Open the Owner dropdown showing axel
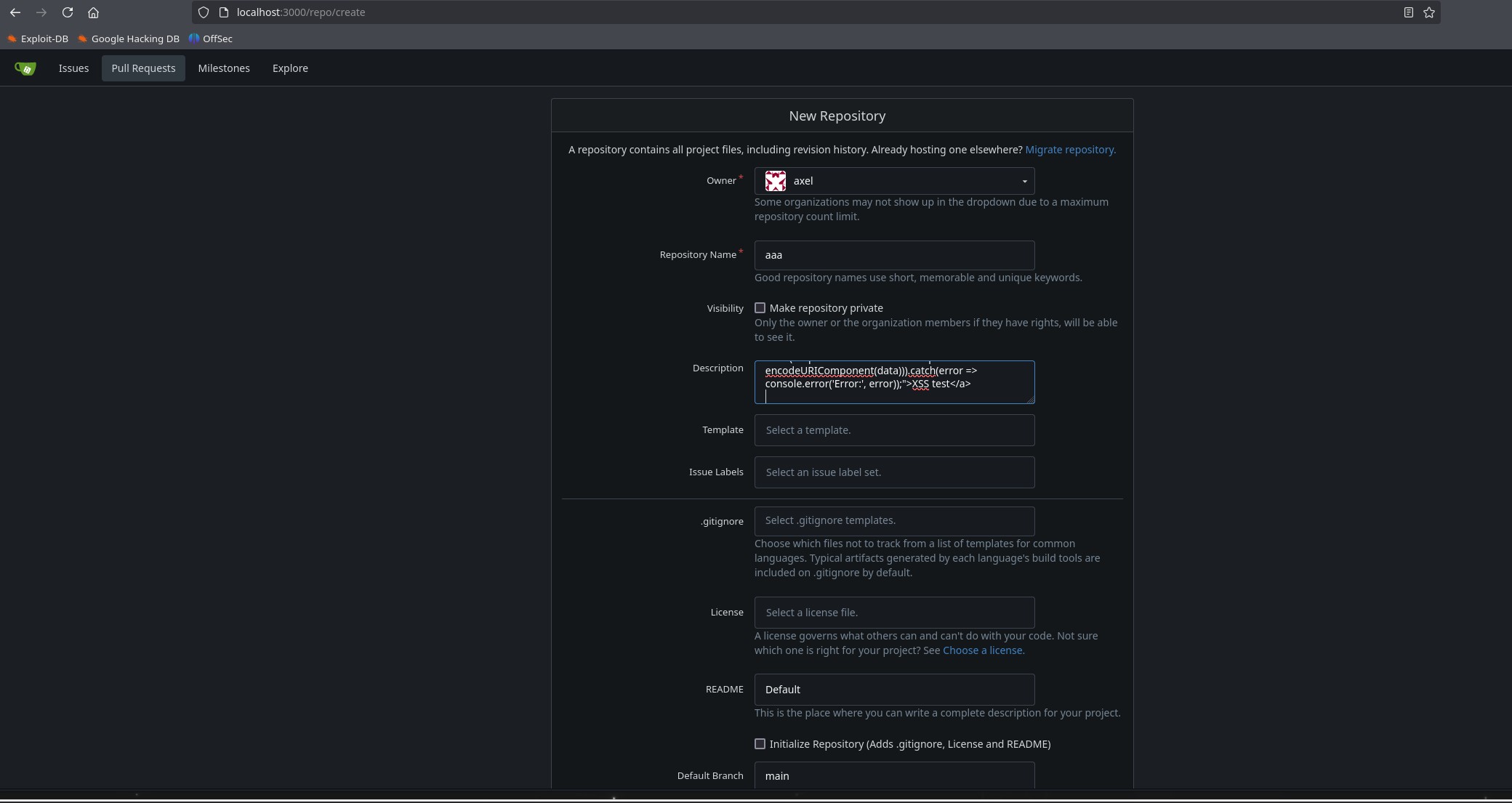The height and width of the screenshot is (803, 1512). [x=894, y=181]
